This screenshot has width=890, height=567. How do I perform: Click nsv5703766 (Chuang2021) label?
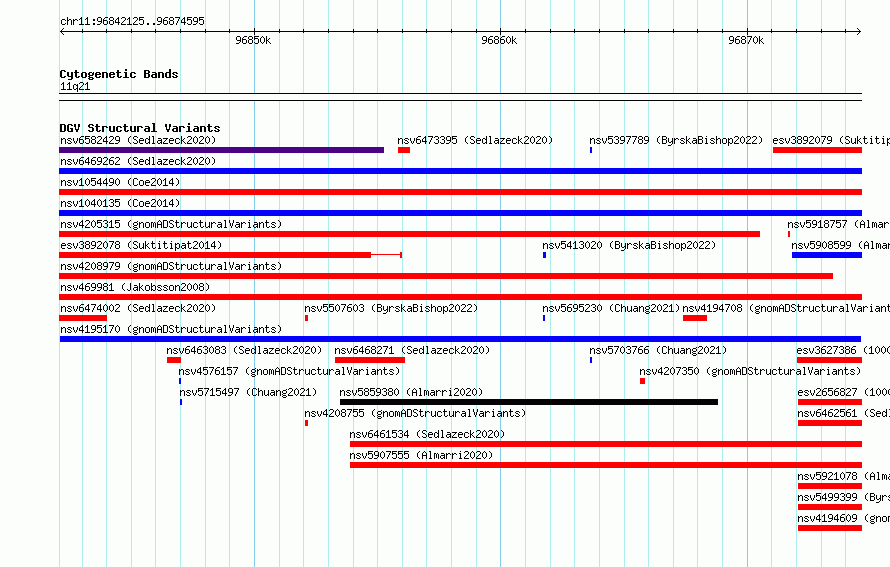(x=658, y=350)
